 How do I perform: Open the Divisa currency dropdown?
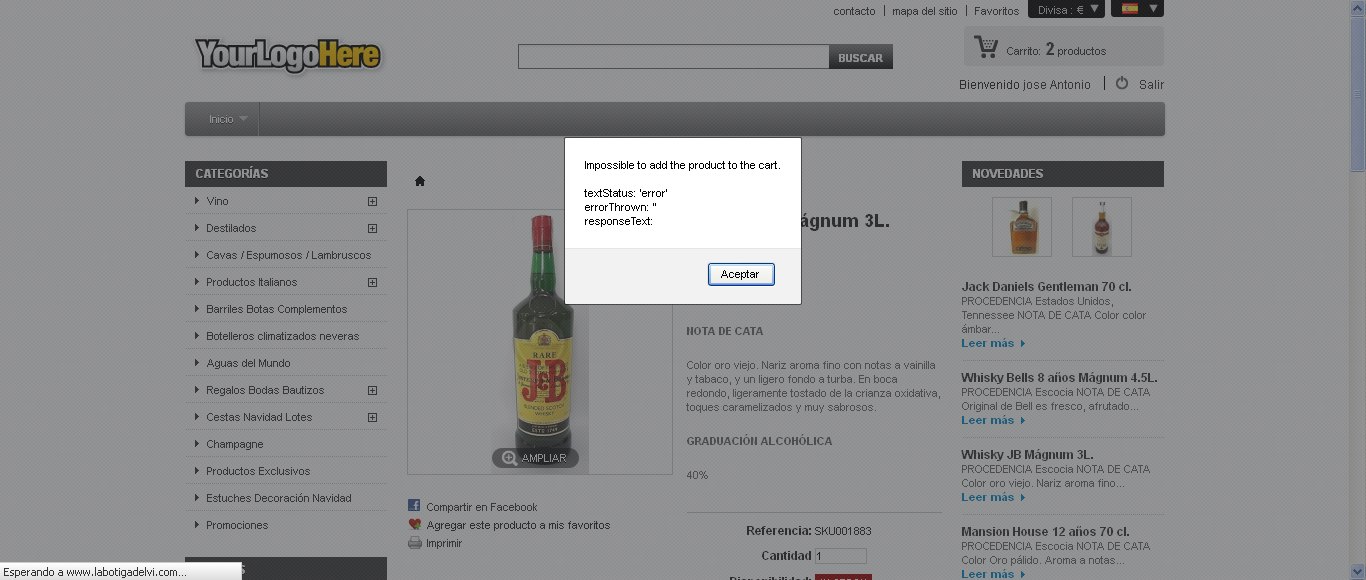click(x=1066, y=9)
